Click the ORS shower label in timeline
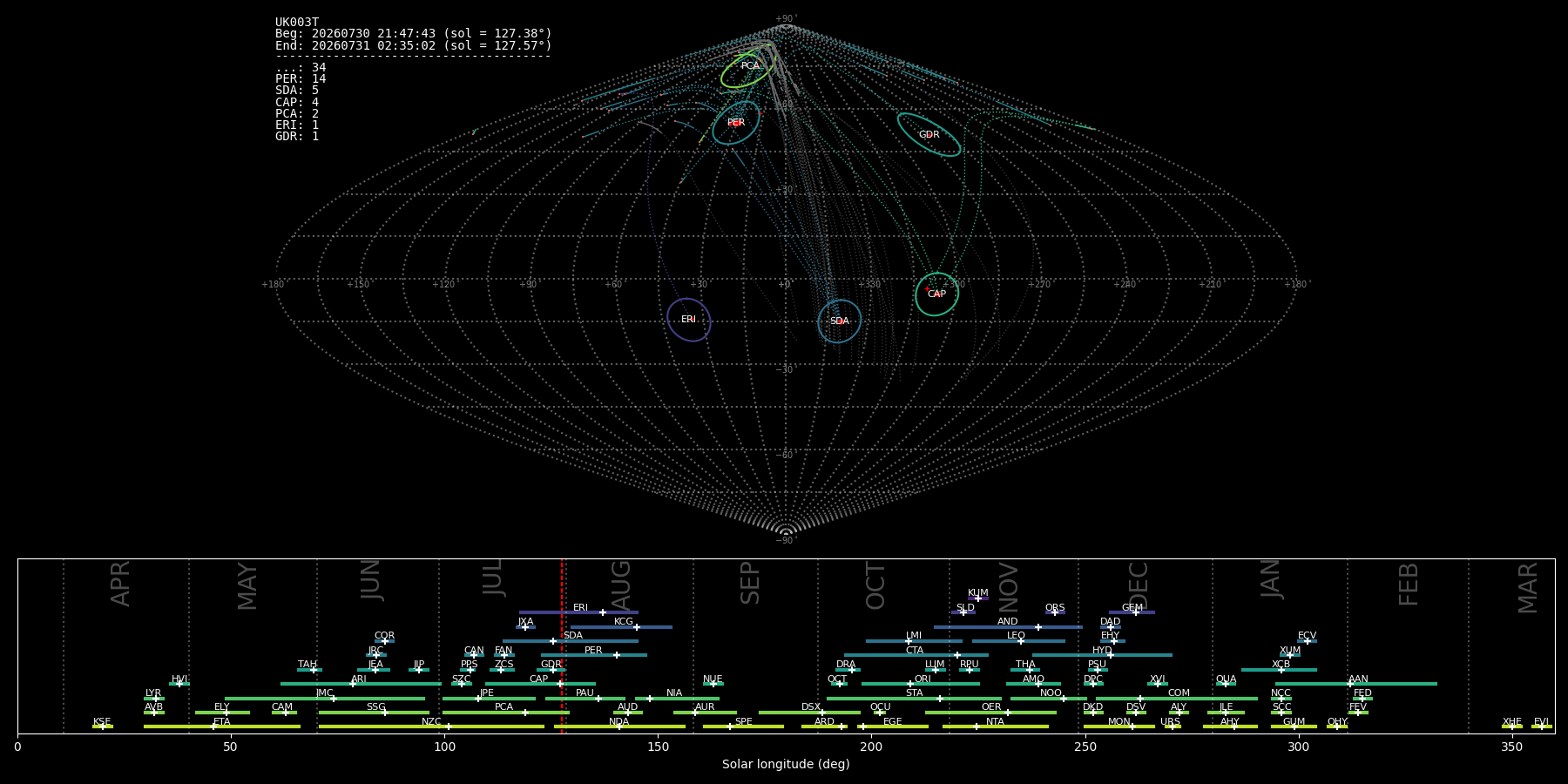 point(1055,608)
